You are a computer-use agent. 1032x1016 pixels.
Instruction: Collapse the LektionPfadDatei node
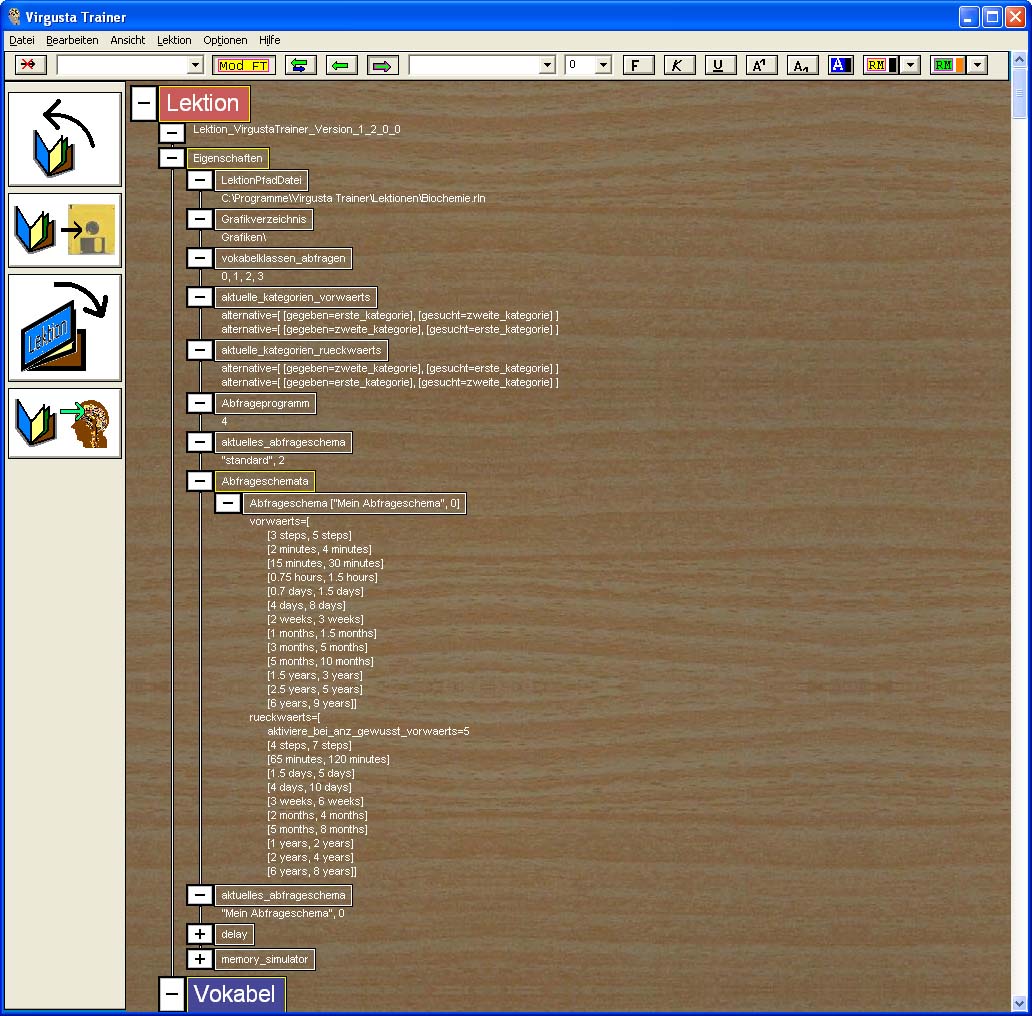pyautogui.click(x=199, y=180)
